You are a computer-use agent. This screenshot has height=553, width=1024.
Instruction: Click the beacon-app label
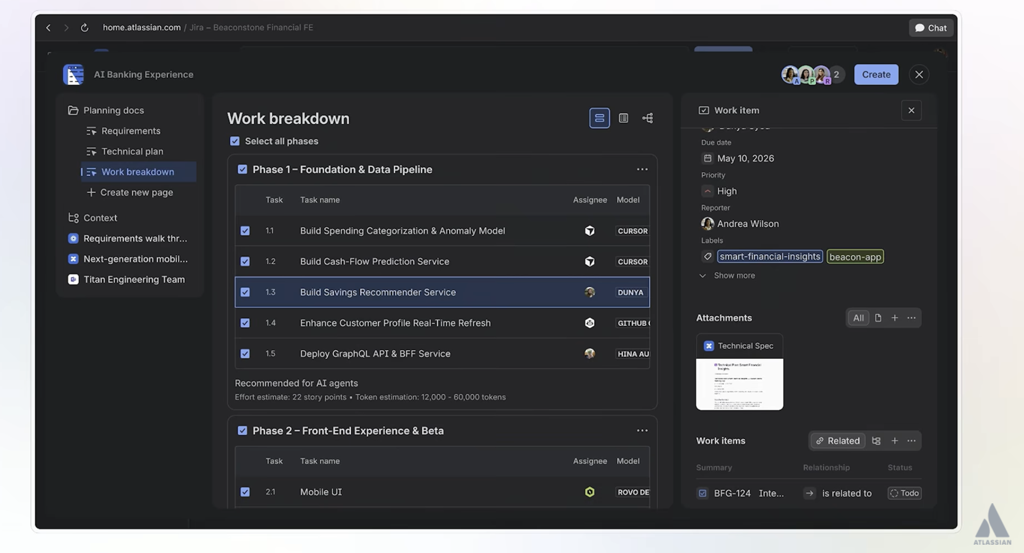click(x=855, y=257)
